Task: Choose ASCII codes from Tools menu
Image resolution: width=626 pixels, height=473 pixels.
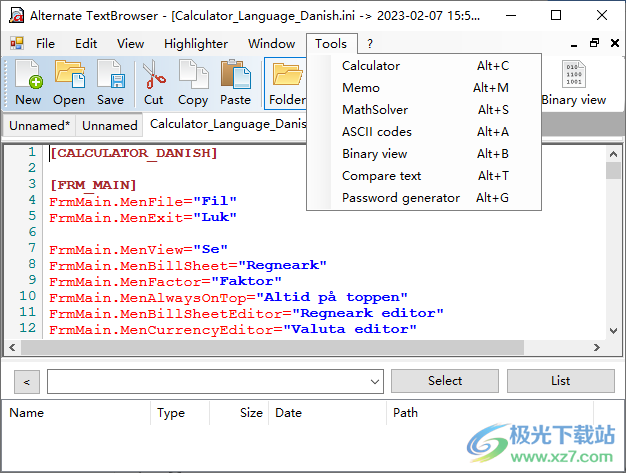Action: 424,132
